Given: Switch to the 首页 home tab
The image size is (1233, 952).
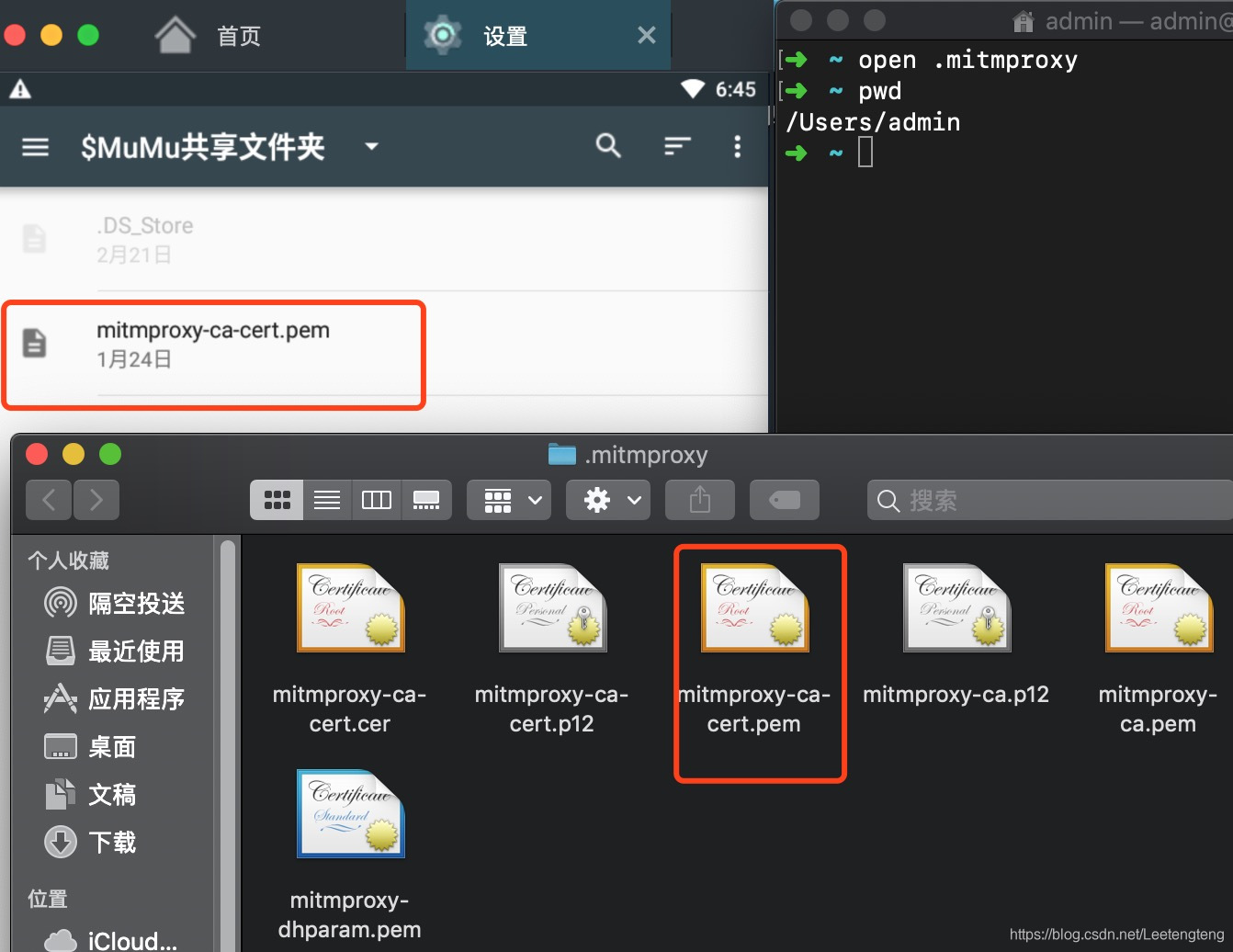Looking at the screenshot, I should (209, 36).
